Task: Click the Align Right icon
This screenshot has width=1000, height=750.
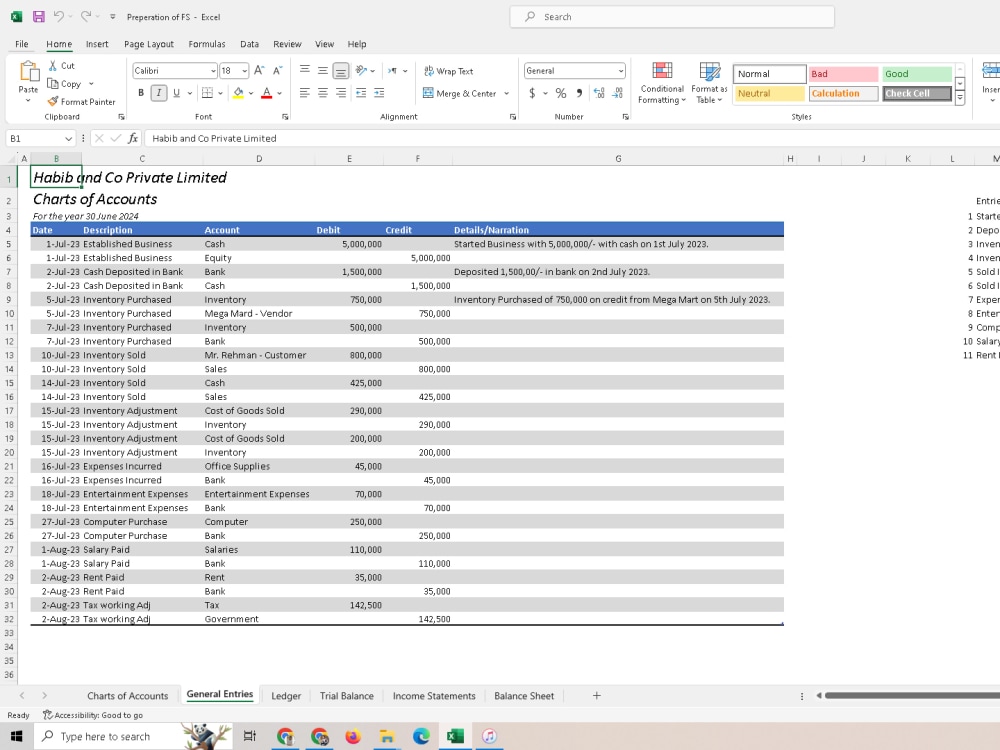Action: tap(341, 93)
